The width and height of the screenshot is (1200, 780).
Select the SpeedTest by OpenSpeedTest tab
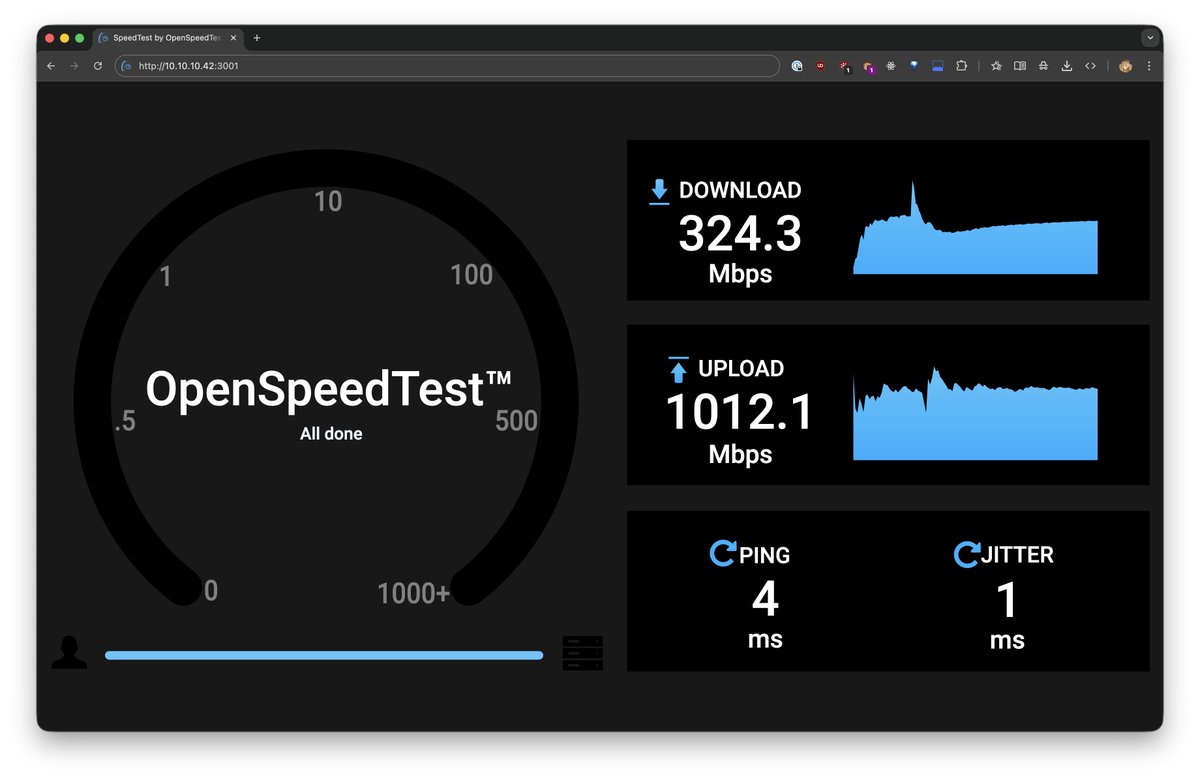(x=167, y=38)
